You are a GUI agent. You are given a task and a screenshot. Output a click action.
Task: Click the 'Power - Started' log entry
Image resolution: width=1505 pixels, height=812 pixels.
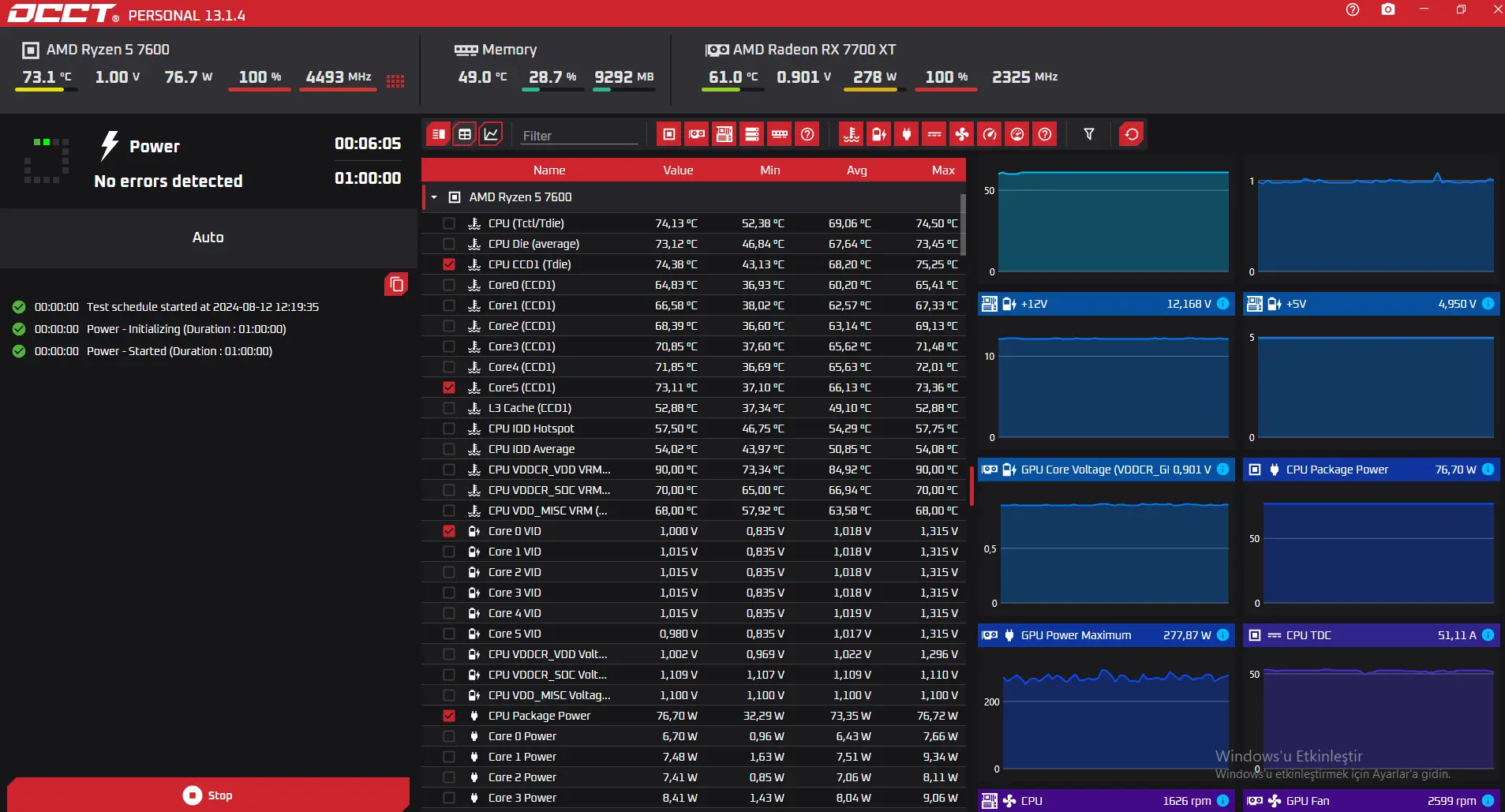179,351
